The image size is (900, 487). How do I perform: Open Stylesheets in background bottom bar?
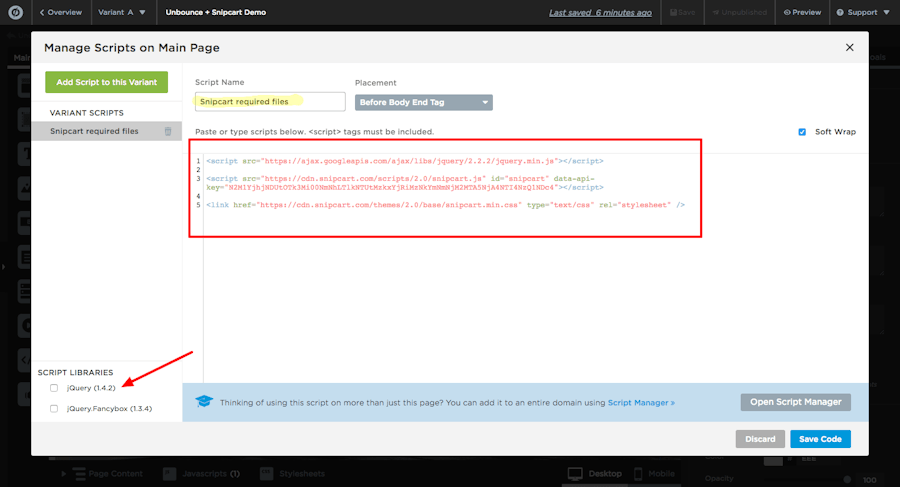[292, 474]
